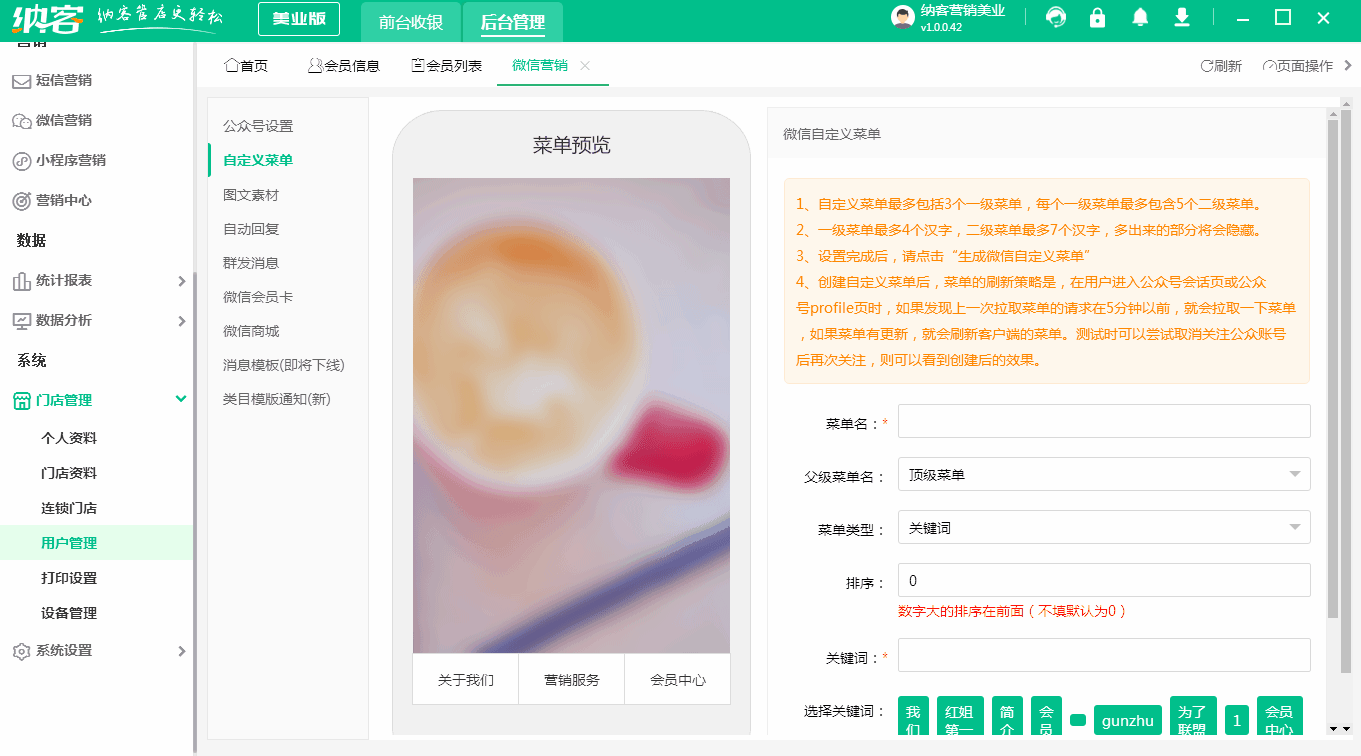Screen dimensions: 1361x756
Task: Open notifications via the bell icon
Action: coord(1139,17)
